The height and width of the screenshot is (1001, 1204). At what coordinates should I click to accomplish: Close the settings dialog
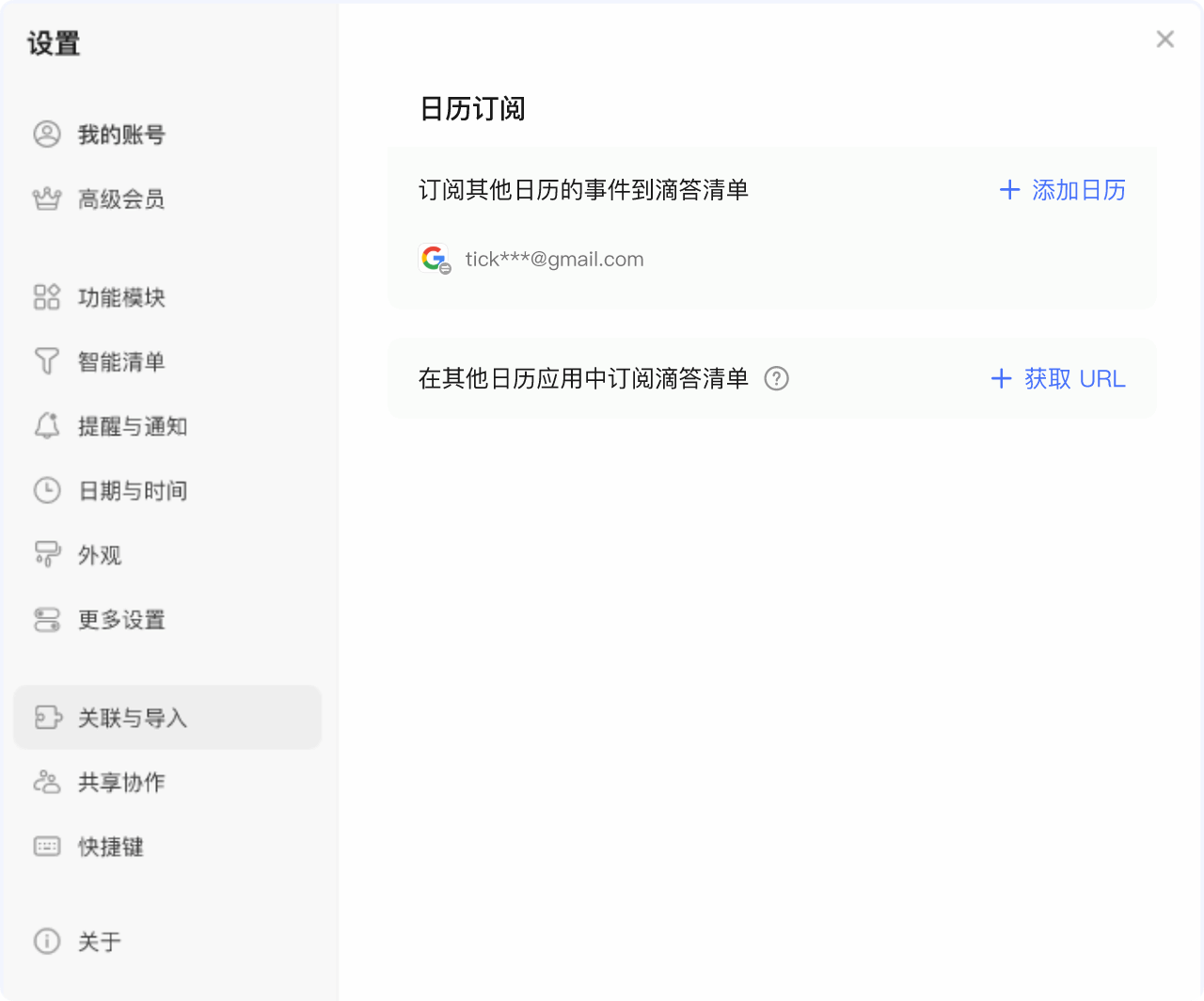click(x=1165, y=39)
